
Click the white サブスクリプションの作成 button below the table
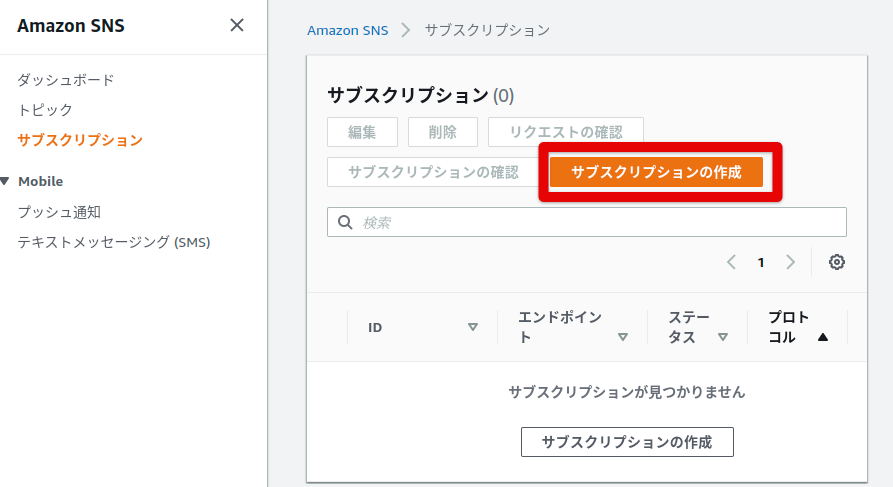(627, 442)
